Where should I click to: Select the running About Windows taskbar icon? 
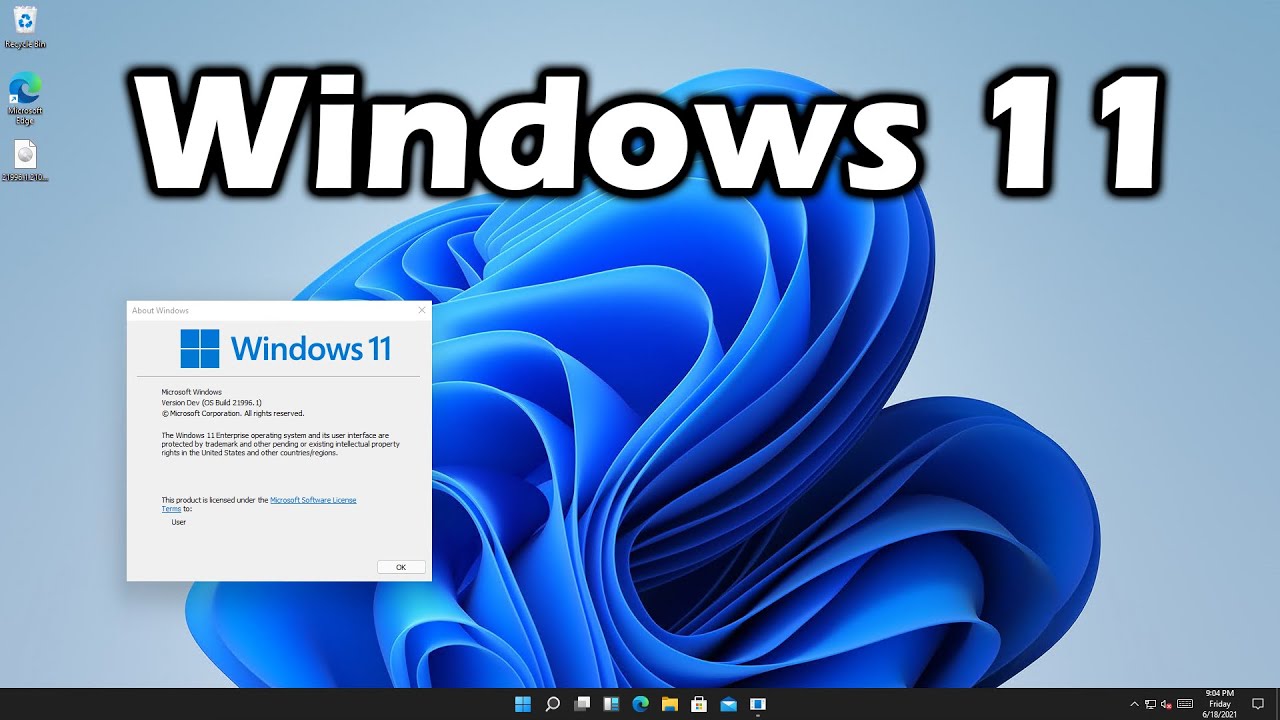[757, 704]
